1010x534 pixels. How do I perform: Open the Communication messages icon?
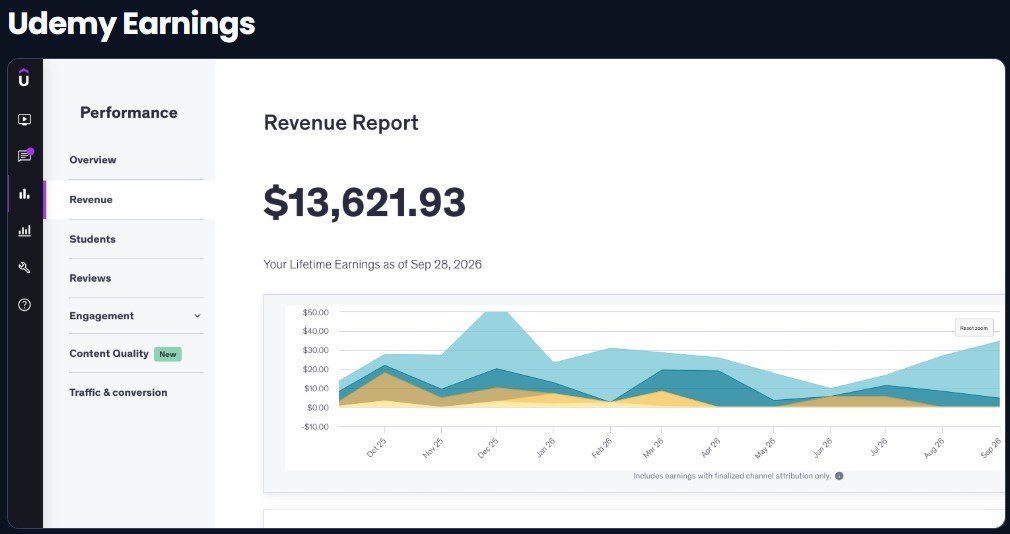tap(24, 156)
